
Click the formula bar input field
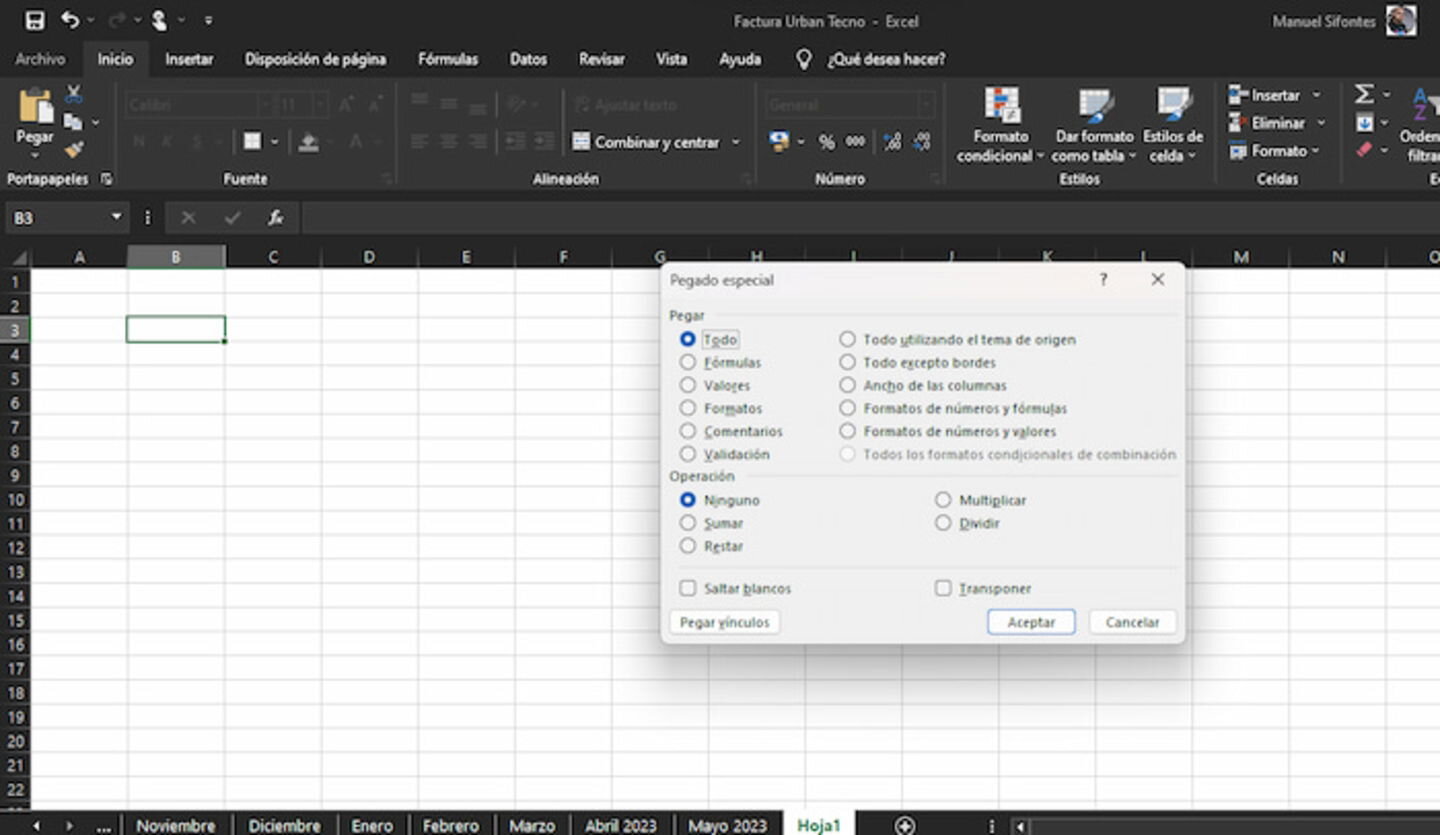pos(870,217)
